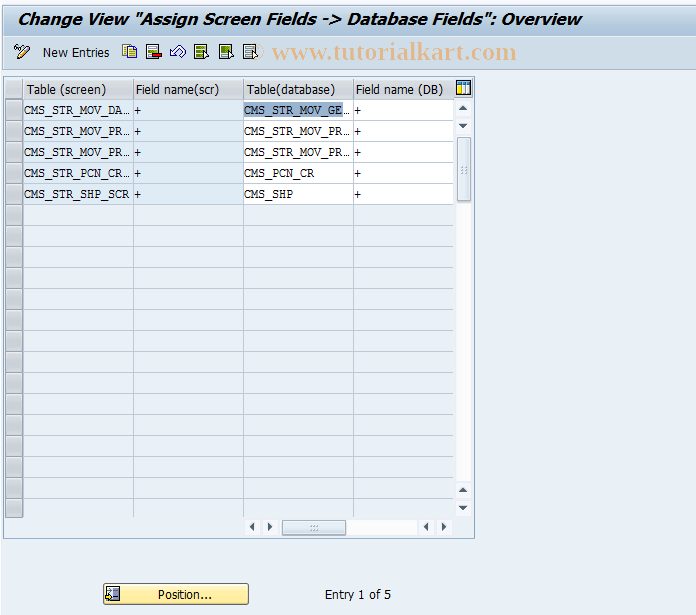The image size is (696, 615).
Task: Click Field name (DB) field in CMS_PCN_CR row
Action: [x=403, y=173]
